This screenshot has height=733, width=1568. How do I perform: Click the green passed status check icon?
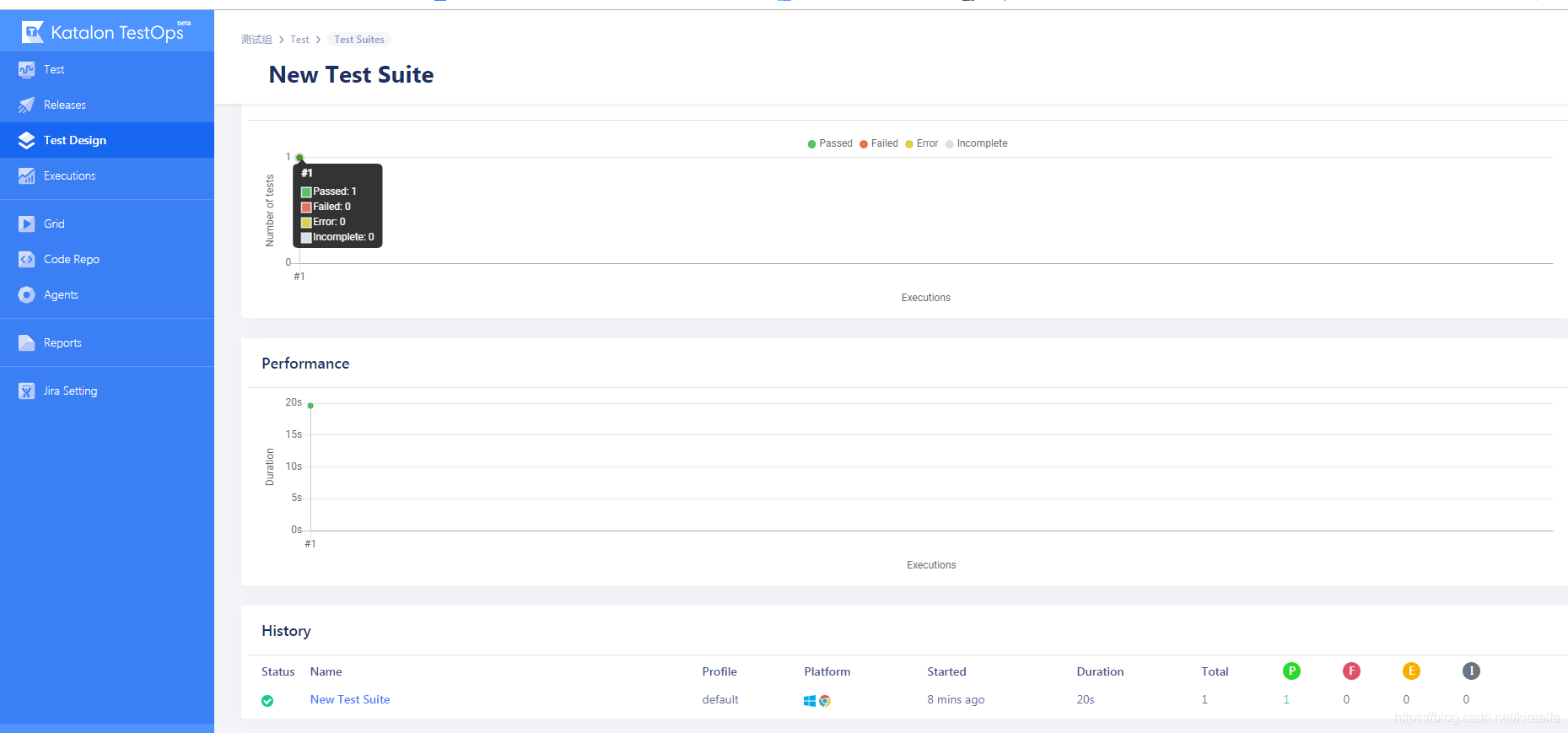click(267, 701)
